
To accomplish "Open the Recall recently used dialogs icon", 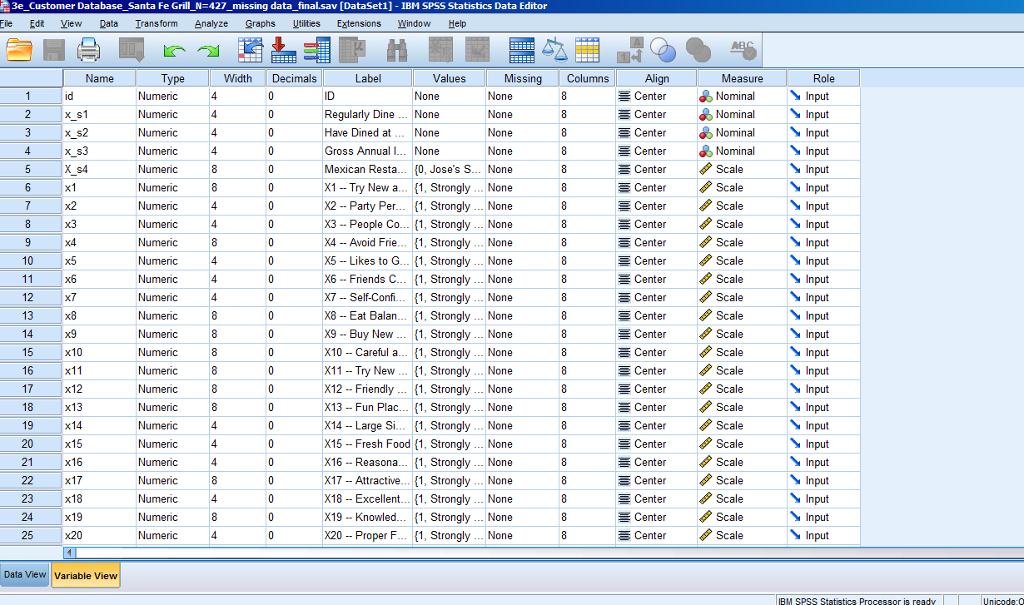I will [131, 50].
